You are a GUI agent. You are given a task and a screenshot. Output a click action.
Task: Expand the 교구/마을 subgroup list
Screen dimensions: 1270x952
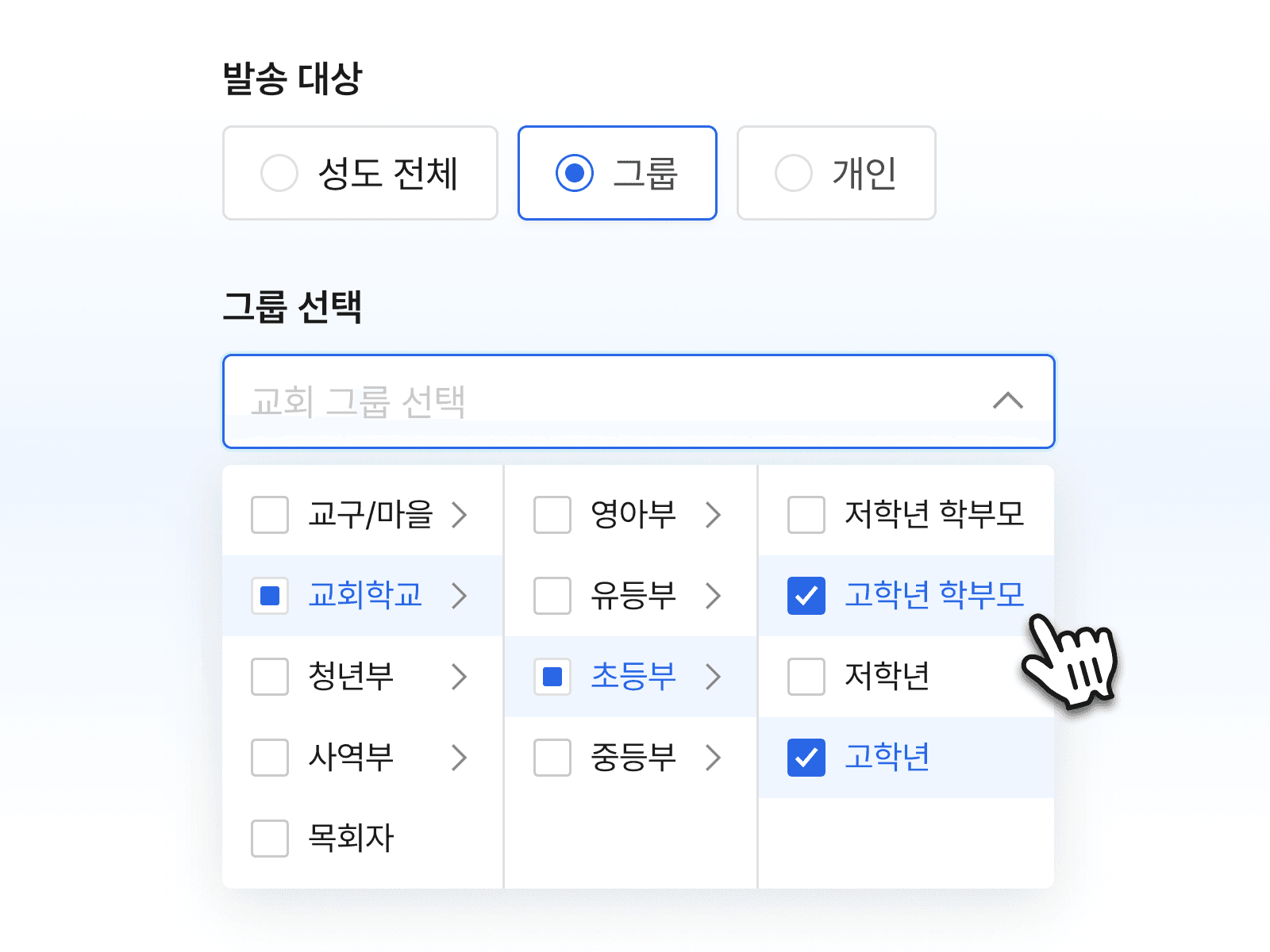point(461,515)
